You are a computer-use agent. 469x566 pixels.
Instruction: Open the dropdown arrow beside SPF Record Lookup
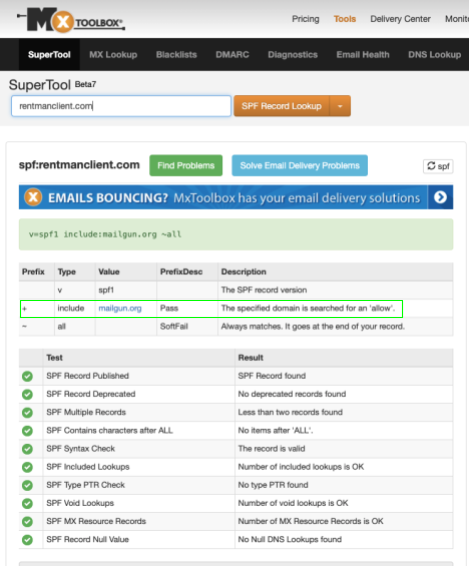(340, 106)
